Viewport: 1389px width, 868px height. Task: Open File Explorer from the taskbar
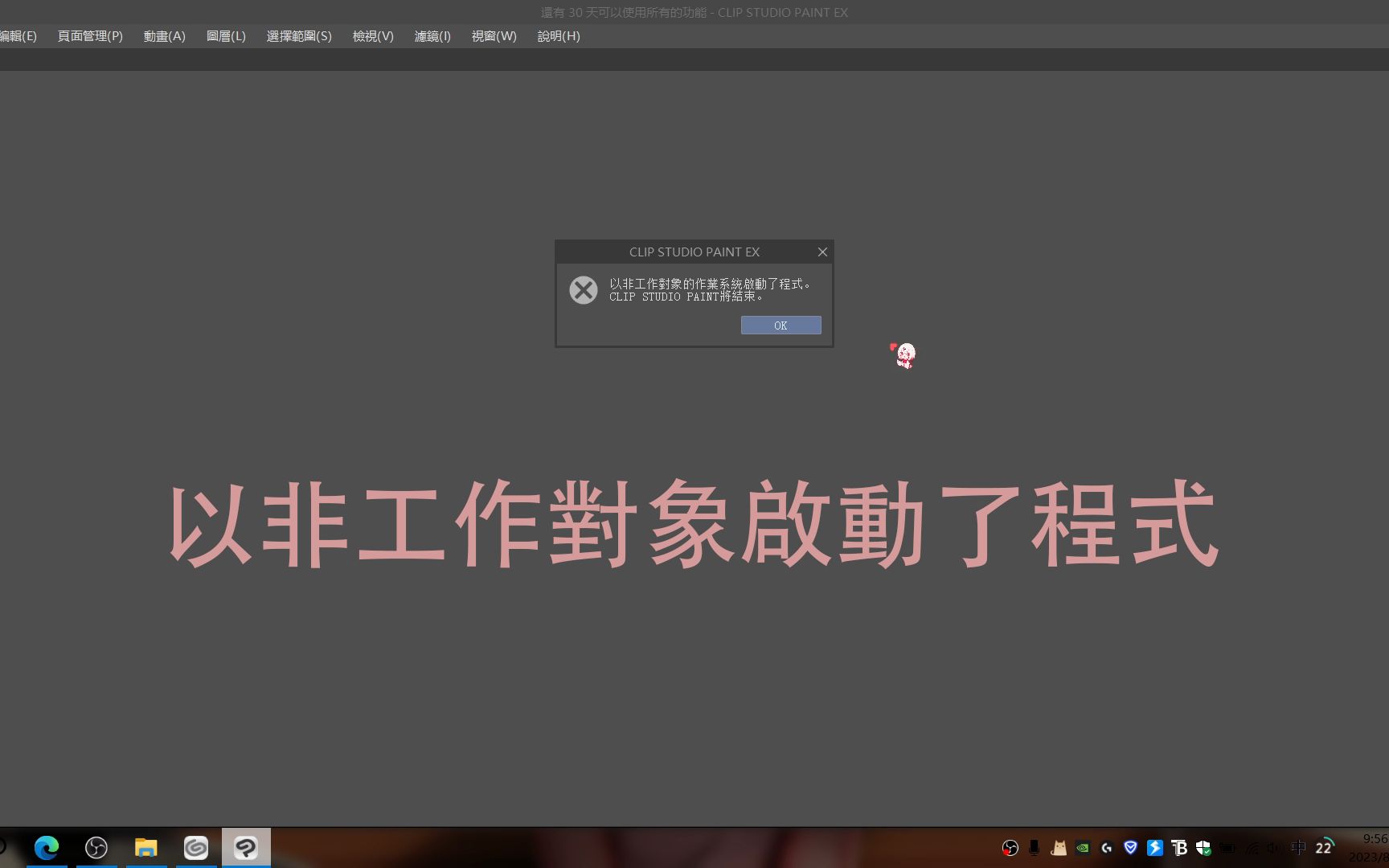[x=145, y=847]
